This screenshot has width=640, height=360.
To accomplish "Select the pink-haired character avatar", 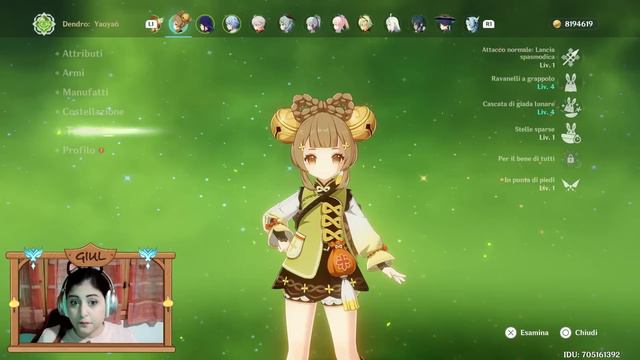I will (x=340, y=24).
